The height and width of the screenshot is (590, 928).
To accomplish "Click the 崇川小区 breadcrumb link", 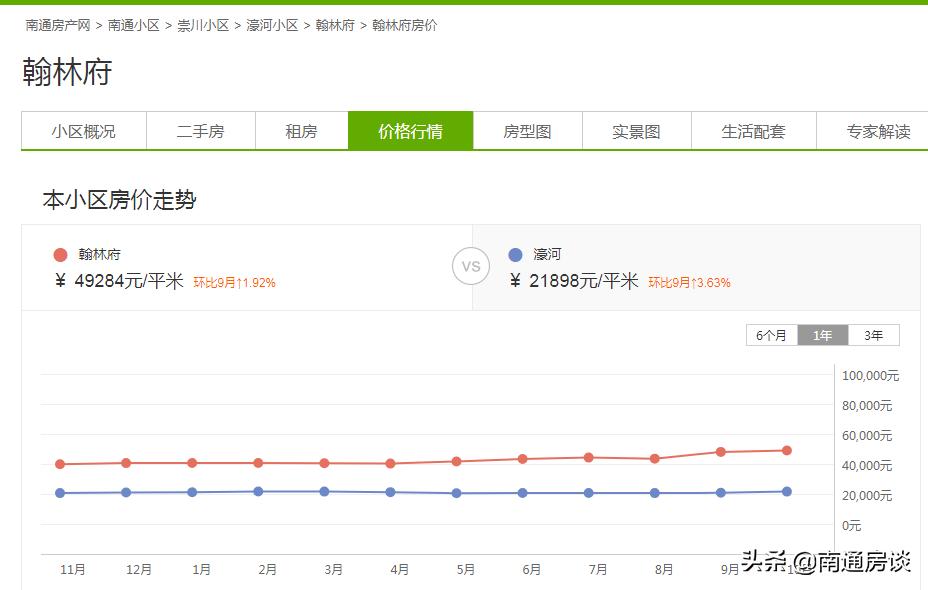I will click(203, 25).
